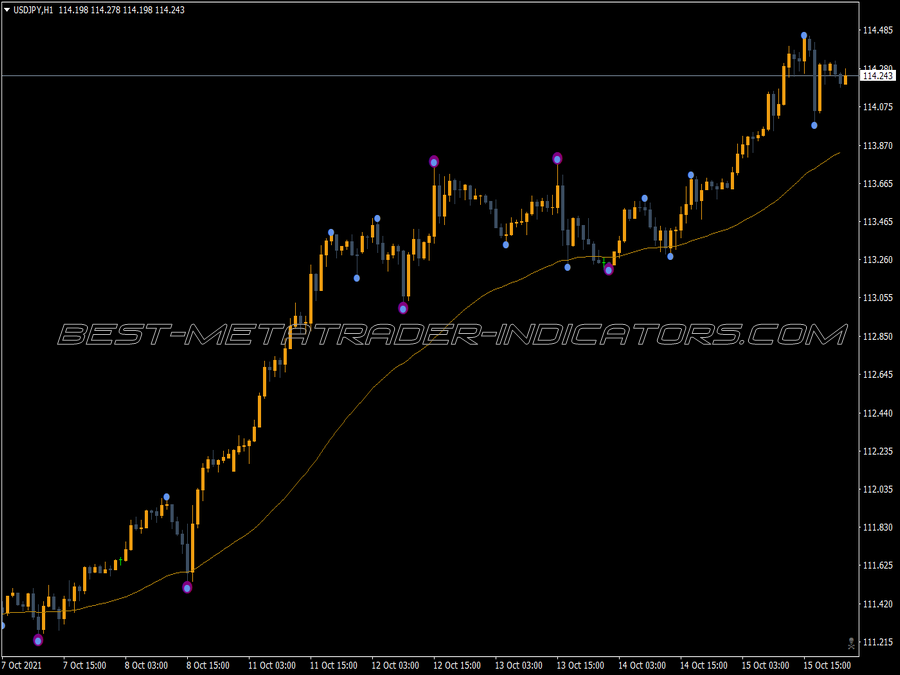Screen dimensions: 900x675
Task: Click the blue dot above the 8 Oct high near 112.035
Action: 166,496
